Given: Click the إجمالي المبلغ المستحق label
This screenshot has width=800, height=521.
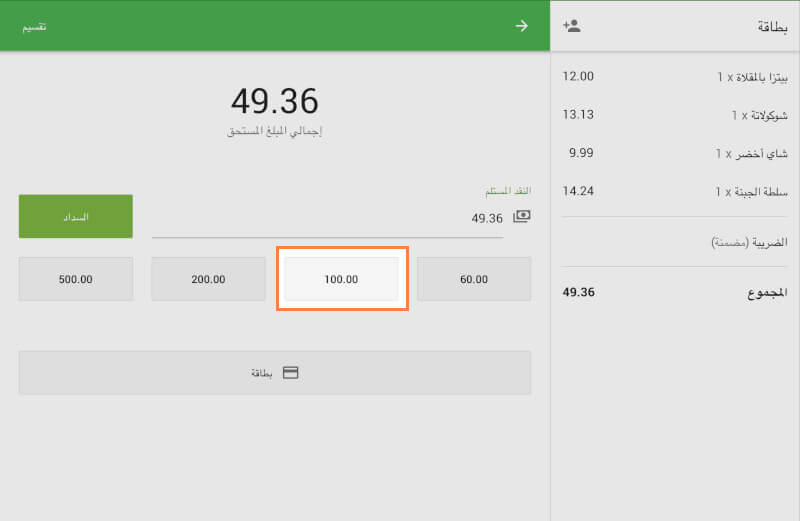Looking at the screenshot, I should 274,131.
